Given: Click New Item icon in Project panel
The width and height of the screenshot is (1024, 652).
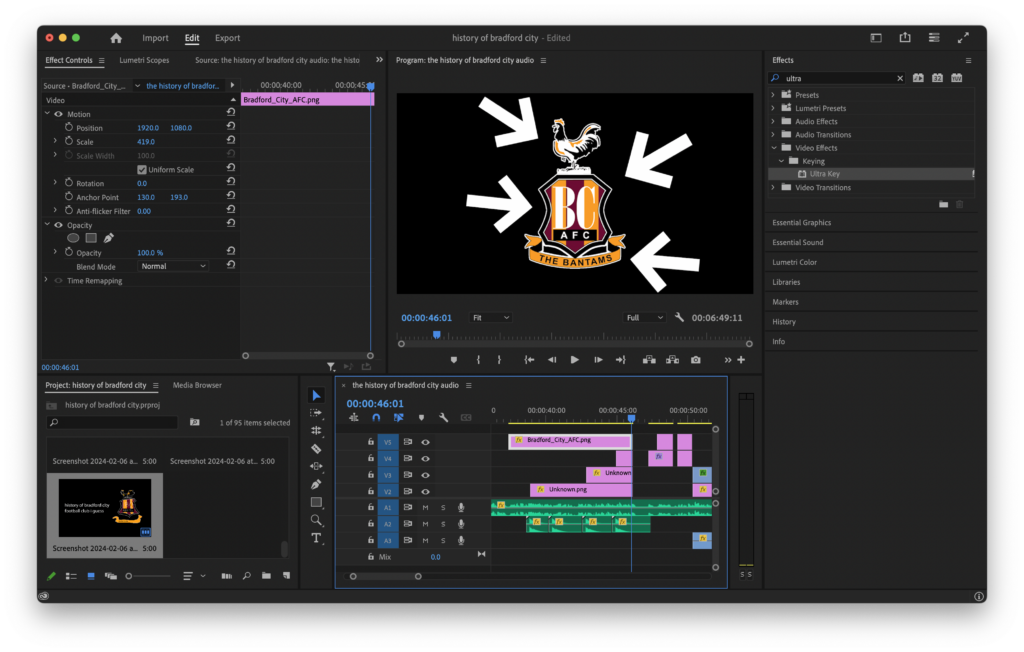Looking at the screenshot, I should (287, 576).
